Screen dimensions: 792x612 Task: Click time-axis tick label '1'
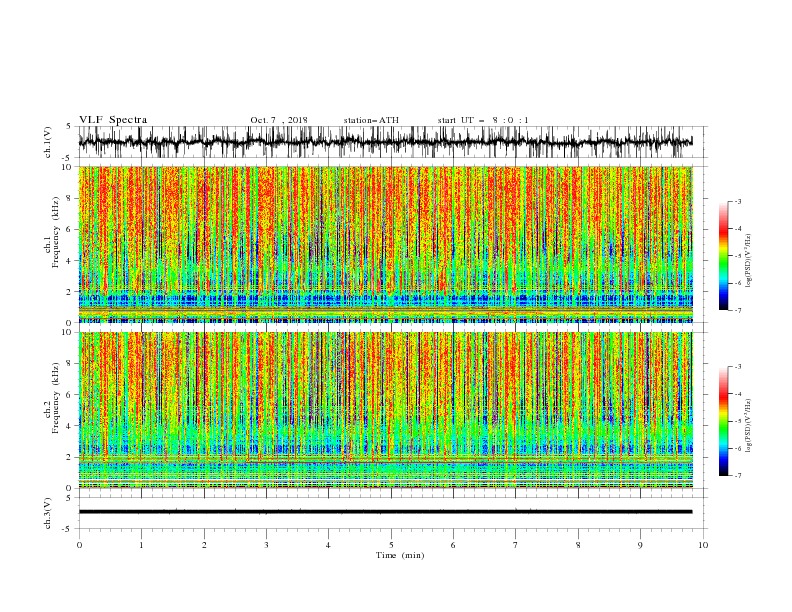pyautogui.click(x=141, y=545)
